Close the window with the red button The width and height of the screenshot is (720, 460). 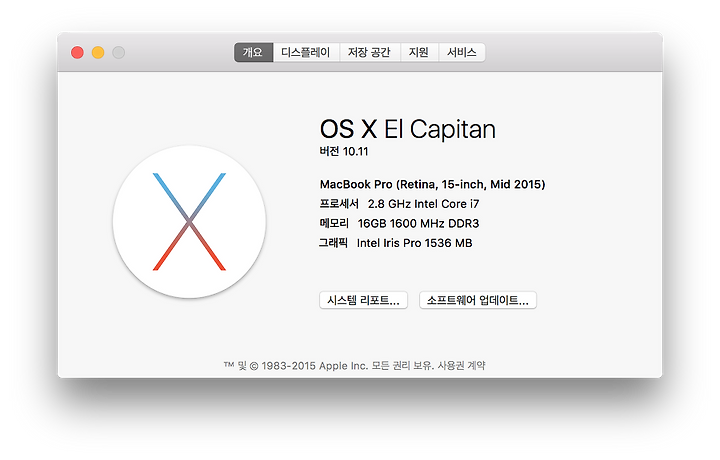77,52
